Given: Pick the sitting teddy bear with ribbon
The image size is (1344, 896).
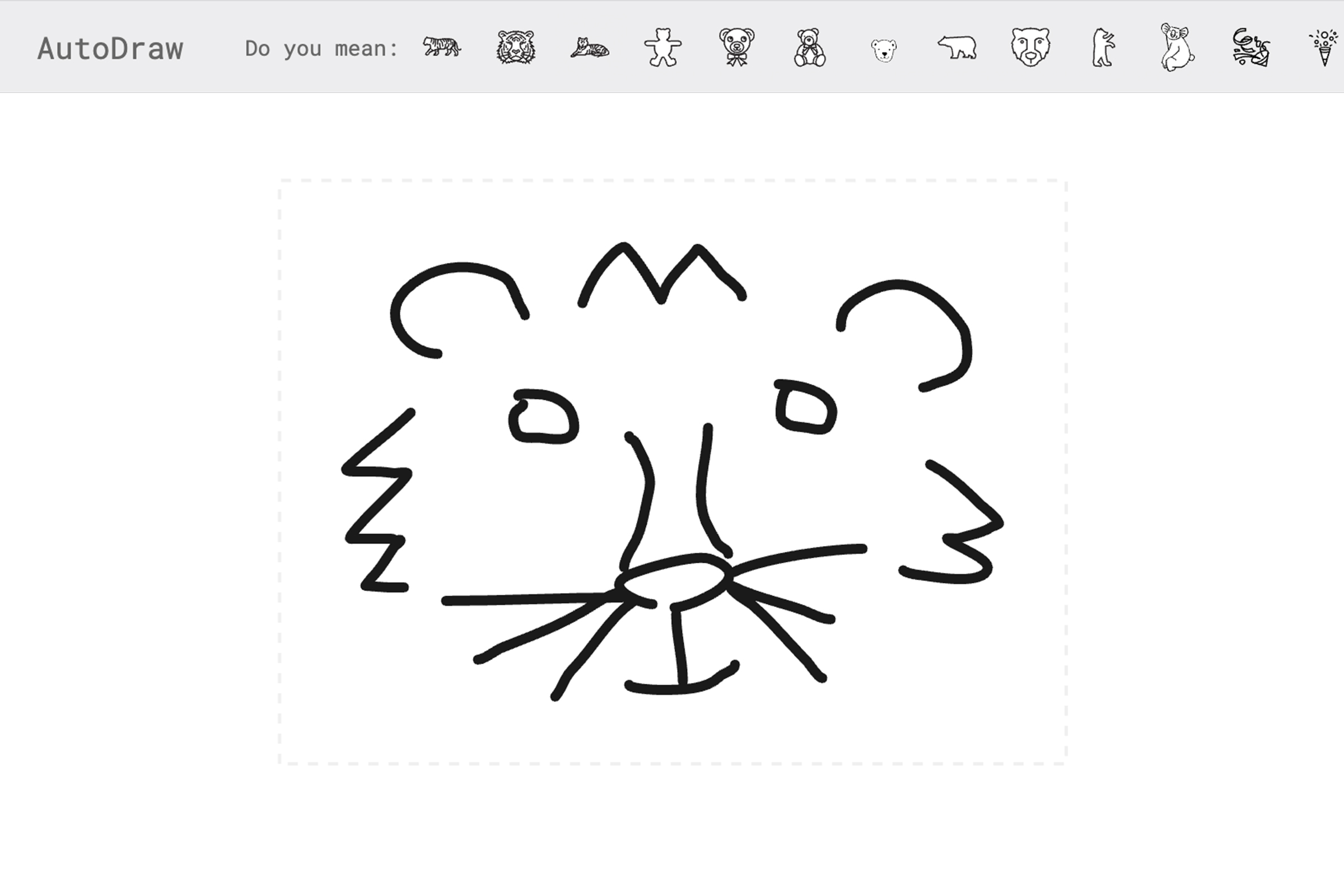Looking at the screenshot, I should [x=810, y=48].
